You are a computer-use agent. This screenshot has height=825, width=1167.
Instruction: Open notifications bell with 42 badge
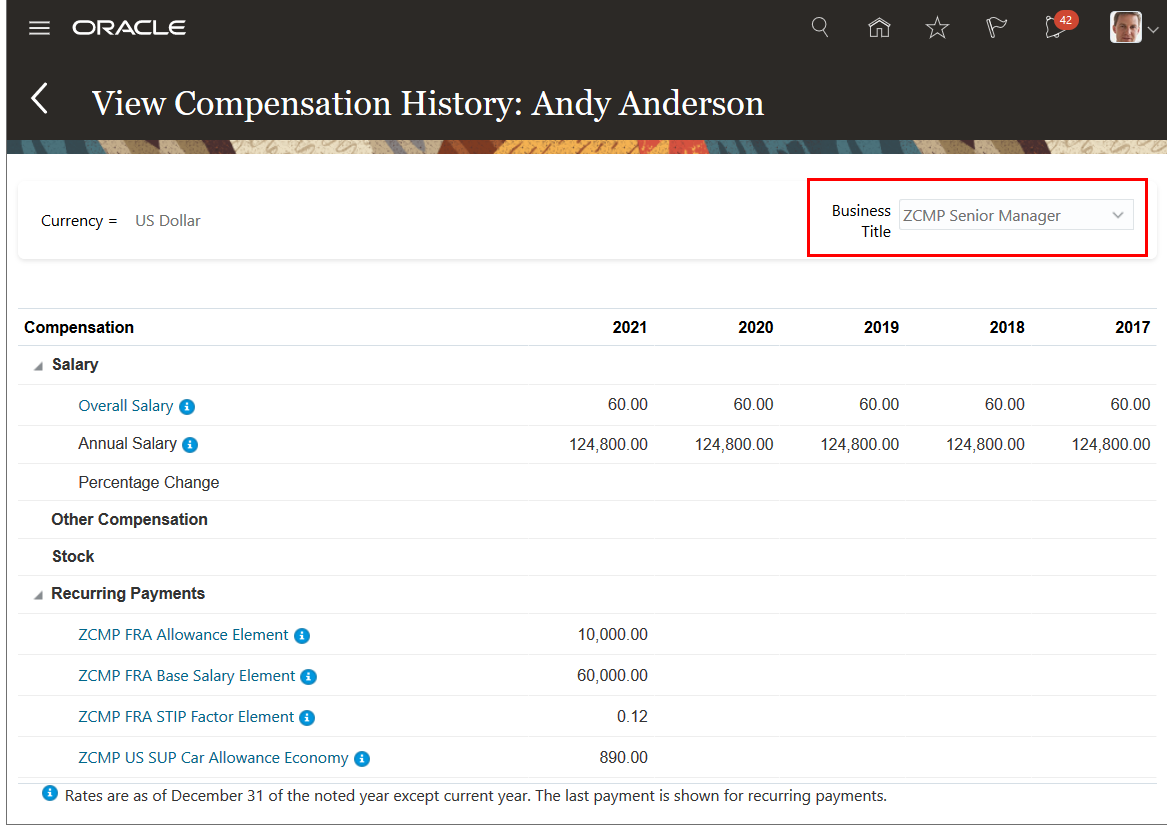pos(1054,28)
